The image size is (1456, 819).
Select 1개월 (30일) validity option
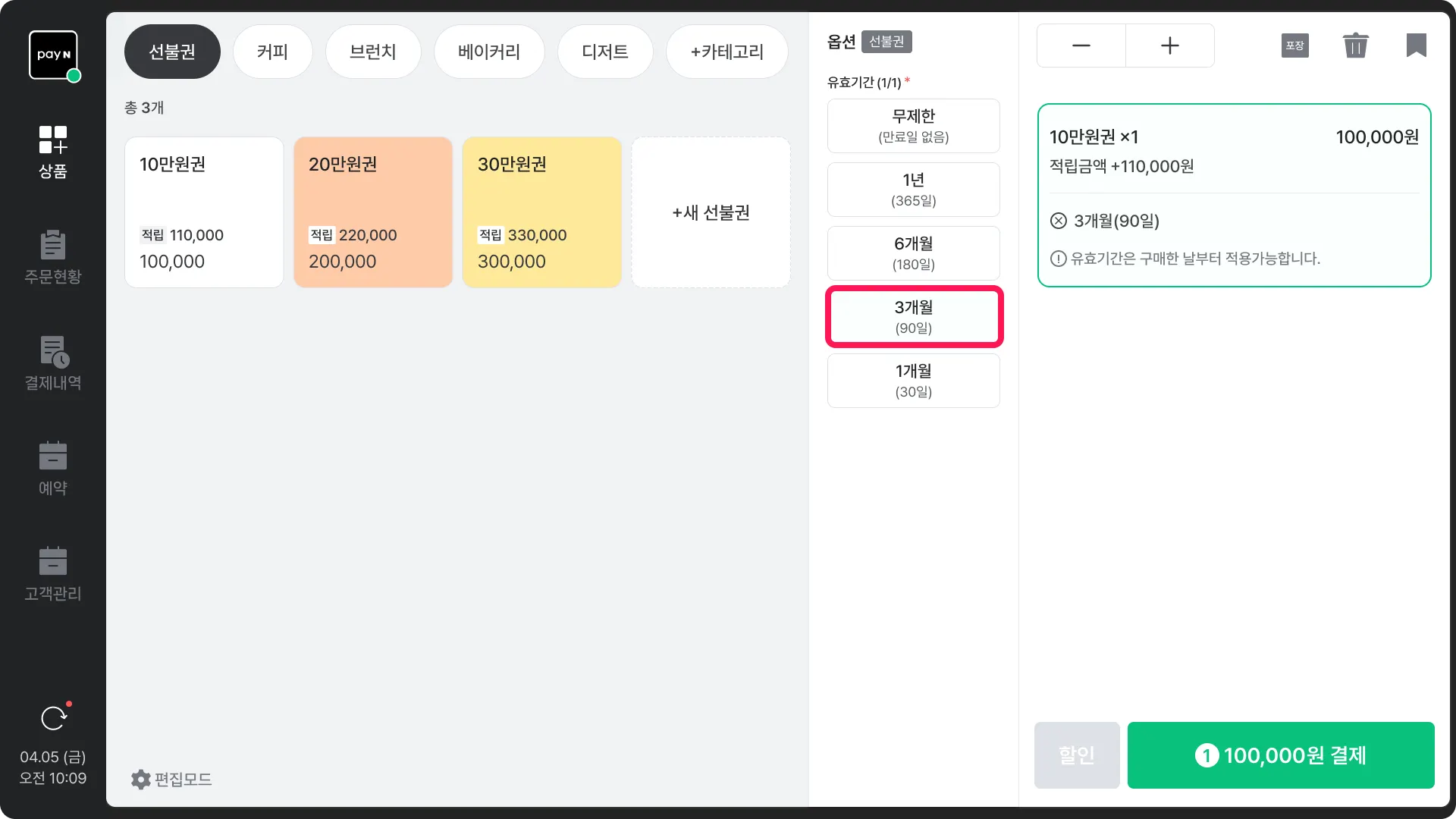click(x=913, y=381)
